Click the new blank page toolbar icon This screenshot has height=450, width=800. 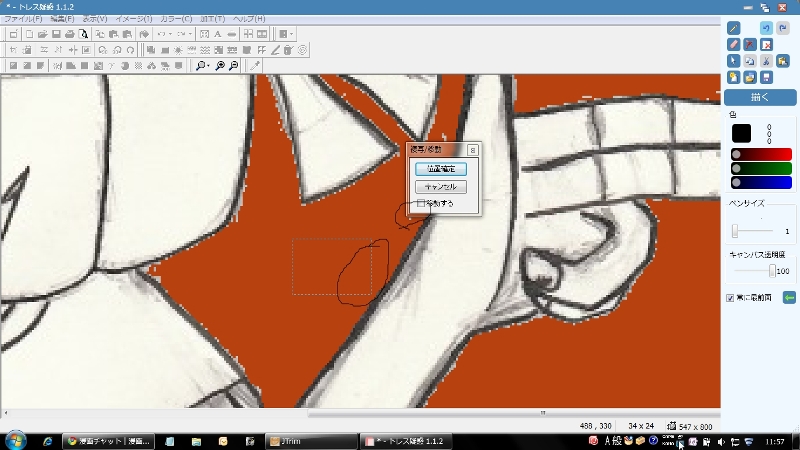pos(29,34)
